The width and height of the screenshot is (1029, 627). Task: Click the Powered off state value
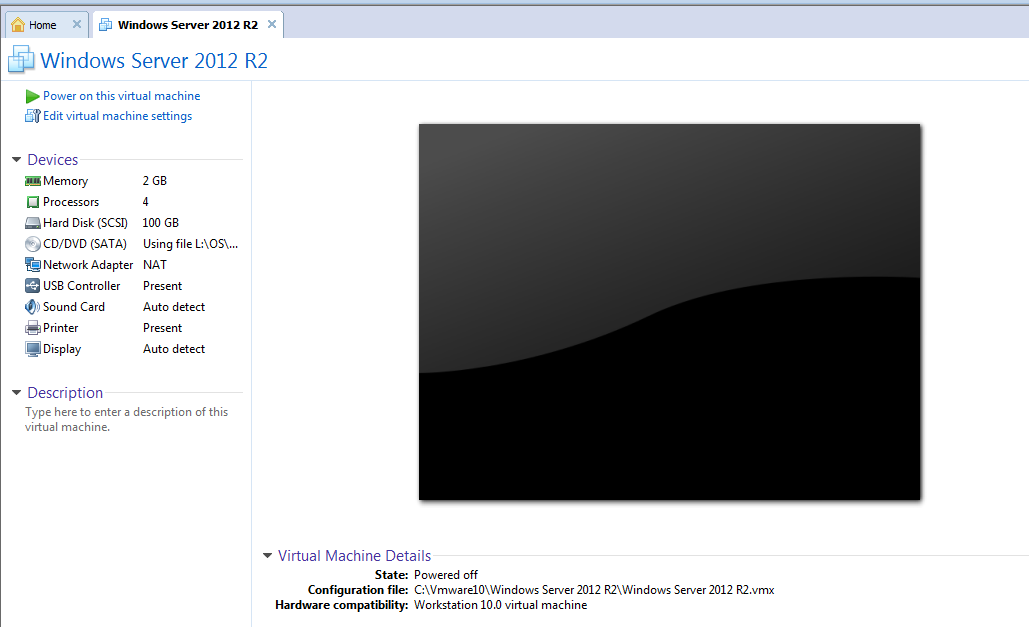click(x=446, y=575)
